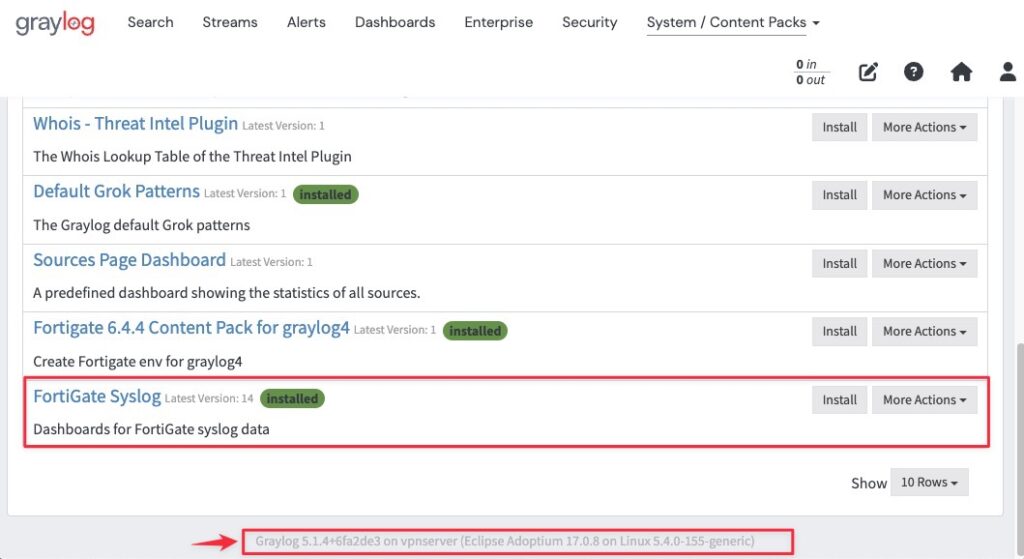Open Fortigate 6.4.4 Content Pack for graylog4
Viewport: 1024px width, 559px height.
pos(191,328)
